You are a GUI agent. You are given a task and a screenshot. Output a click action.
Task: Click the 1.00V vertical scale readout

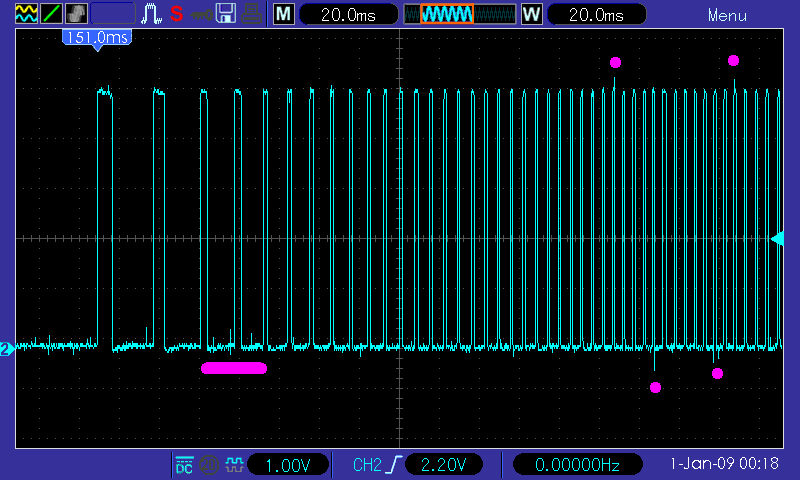point(288,465)
